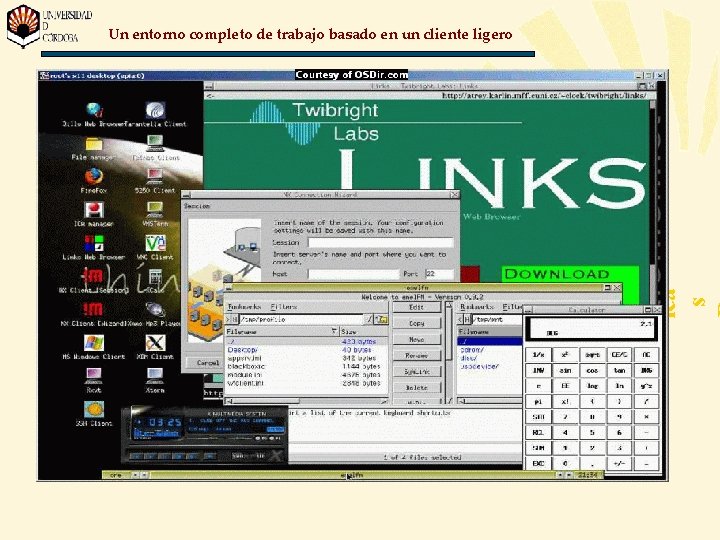Click the INV key on Calculator
This screenshot has height=540, width=720.
(x=538, y=370)
